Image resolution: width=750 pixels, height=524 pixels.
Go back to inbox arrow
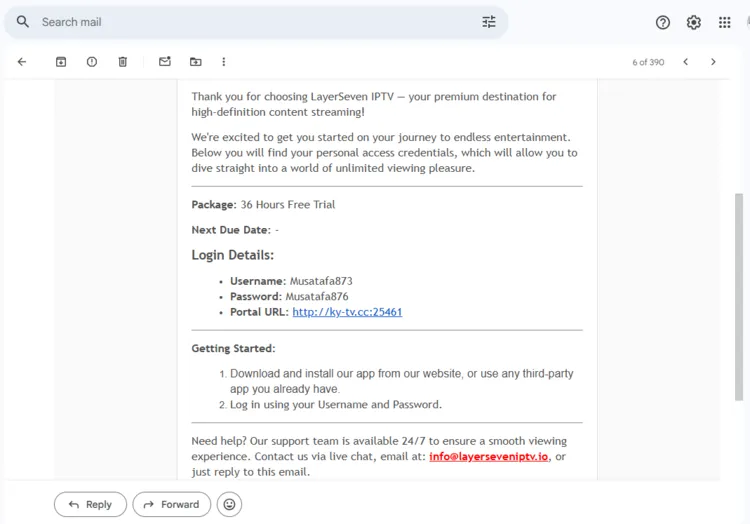(22, 62)
